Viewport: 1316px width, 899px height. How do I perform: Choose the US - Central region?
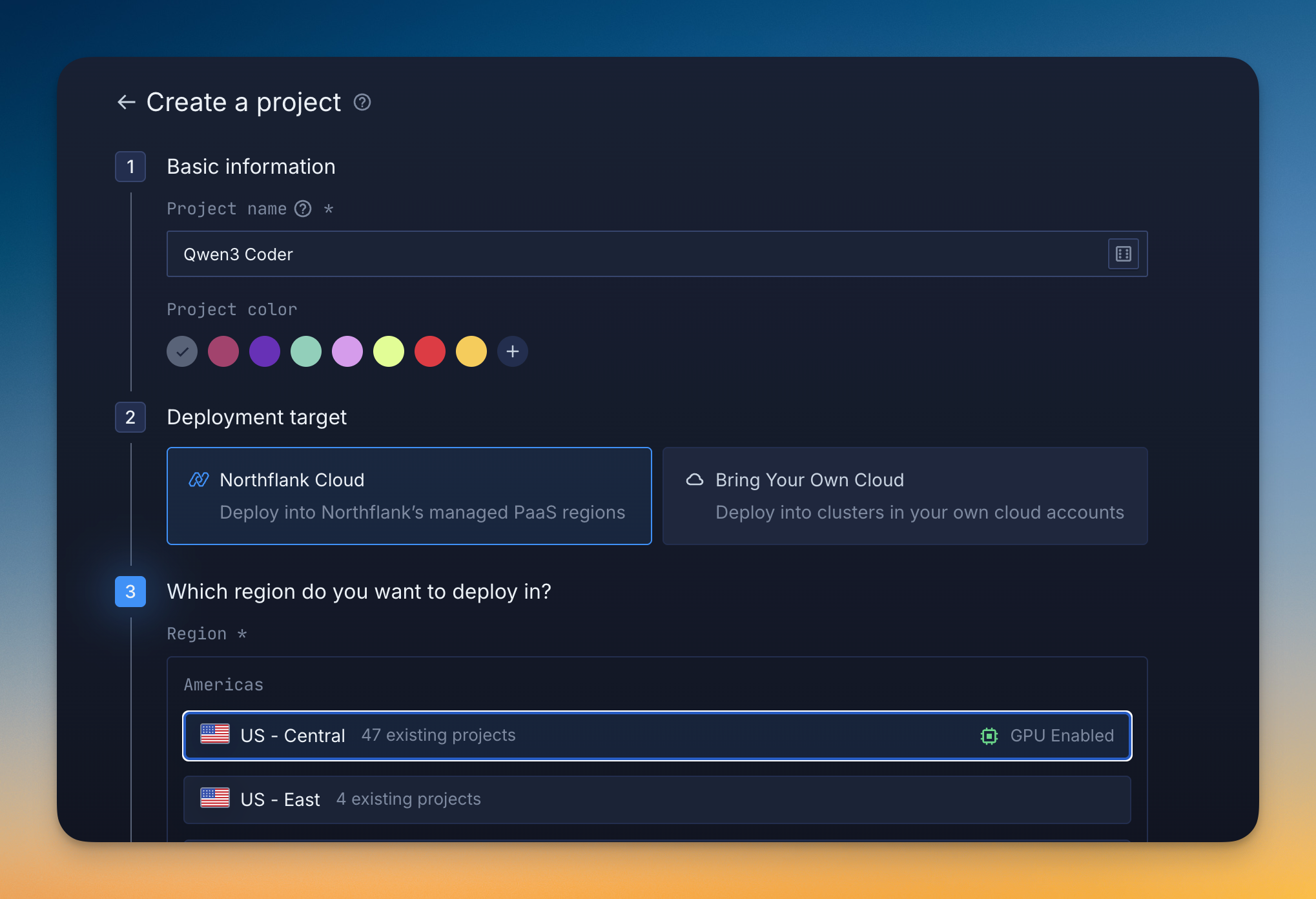pyautogui.click(x=657, y=736)
